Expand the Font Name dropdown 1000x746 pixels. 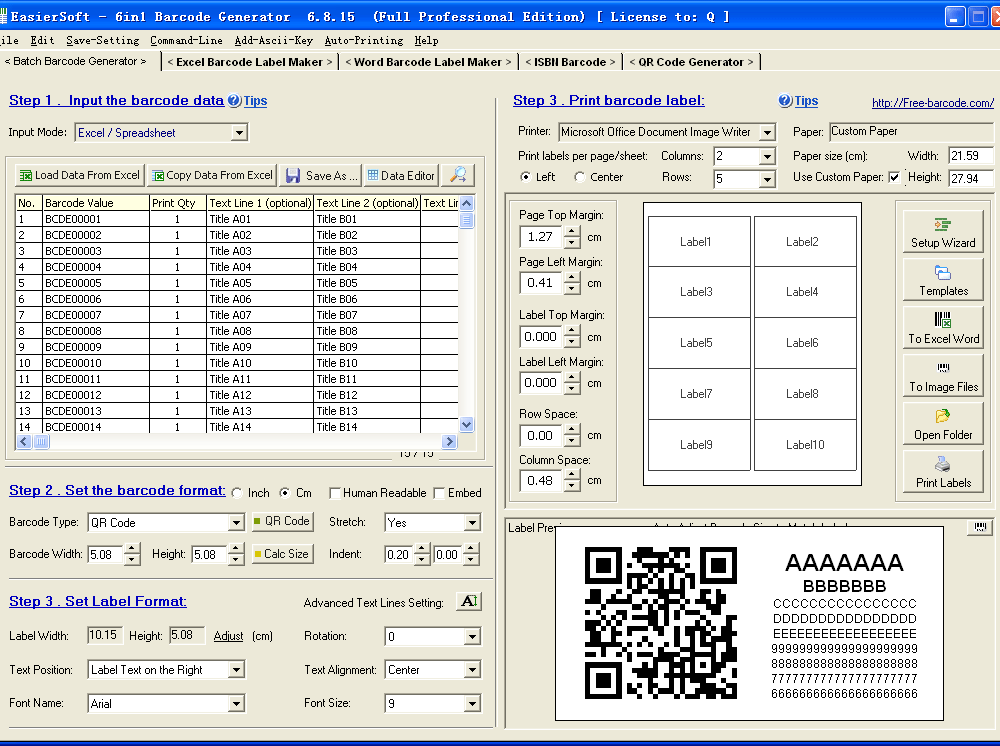pyautogui.click(x=236, y=703)
